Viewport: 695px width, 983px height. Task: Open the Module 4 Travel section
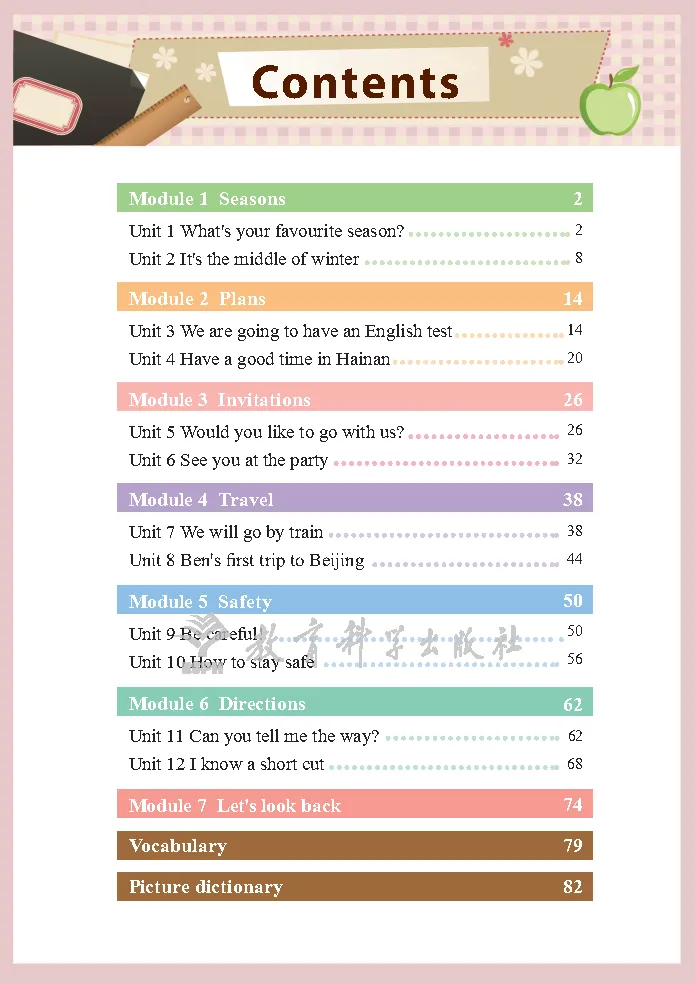pos(354,499)
